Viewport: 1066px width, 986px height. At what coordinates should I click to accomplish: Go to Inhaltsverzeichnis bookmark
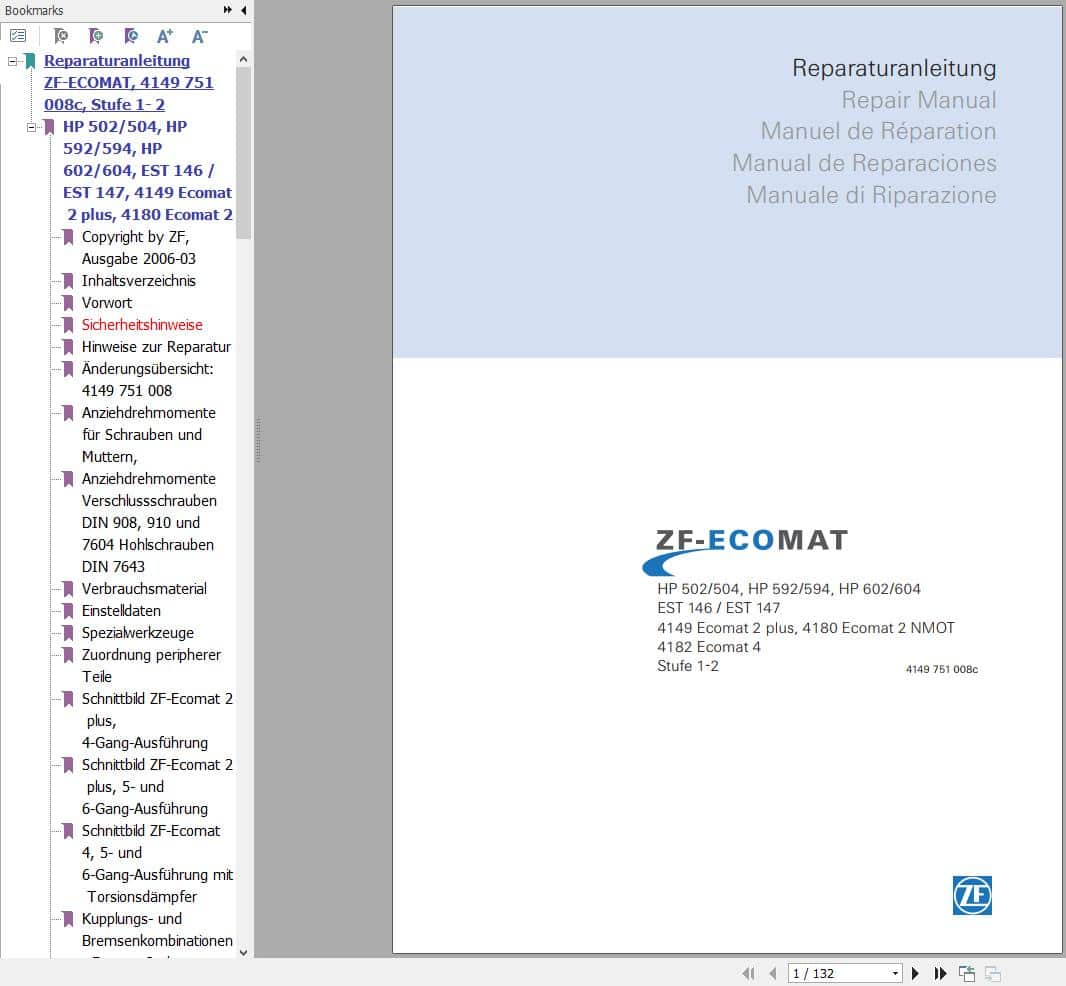pos(139,281)
